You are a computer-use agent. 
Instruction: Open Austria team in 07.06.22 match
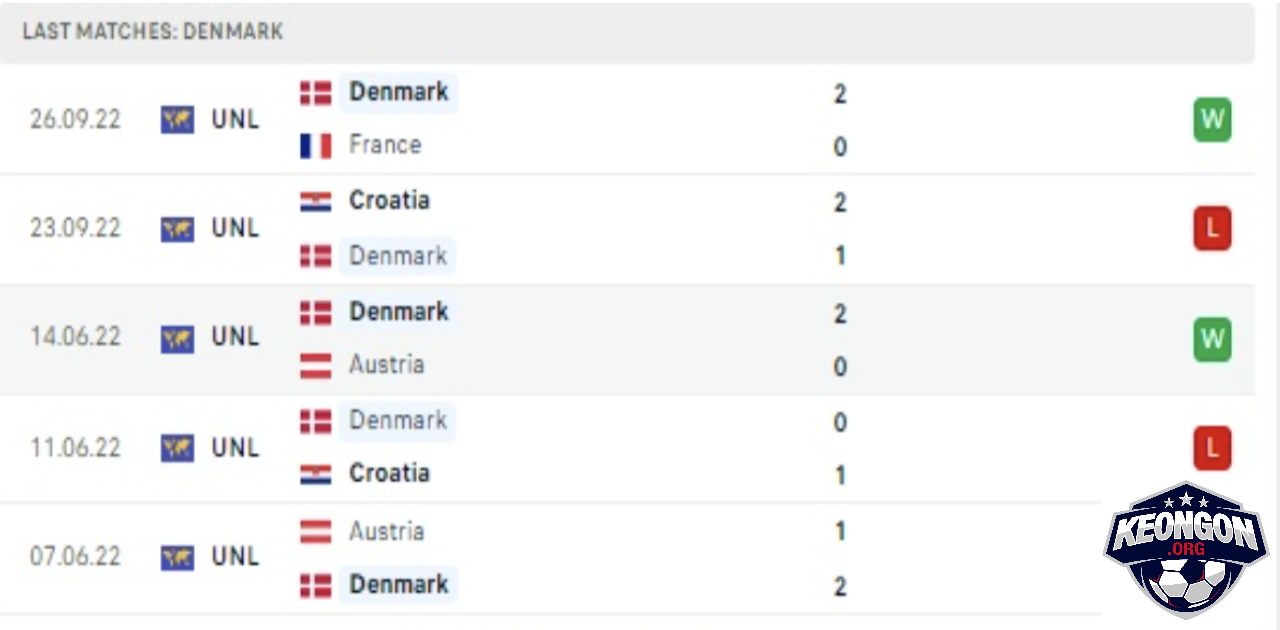coord(386,531)
